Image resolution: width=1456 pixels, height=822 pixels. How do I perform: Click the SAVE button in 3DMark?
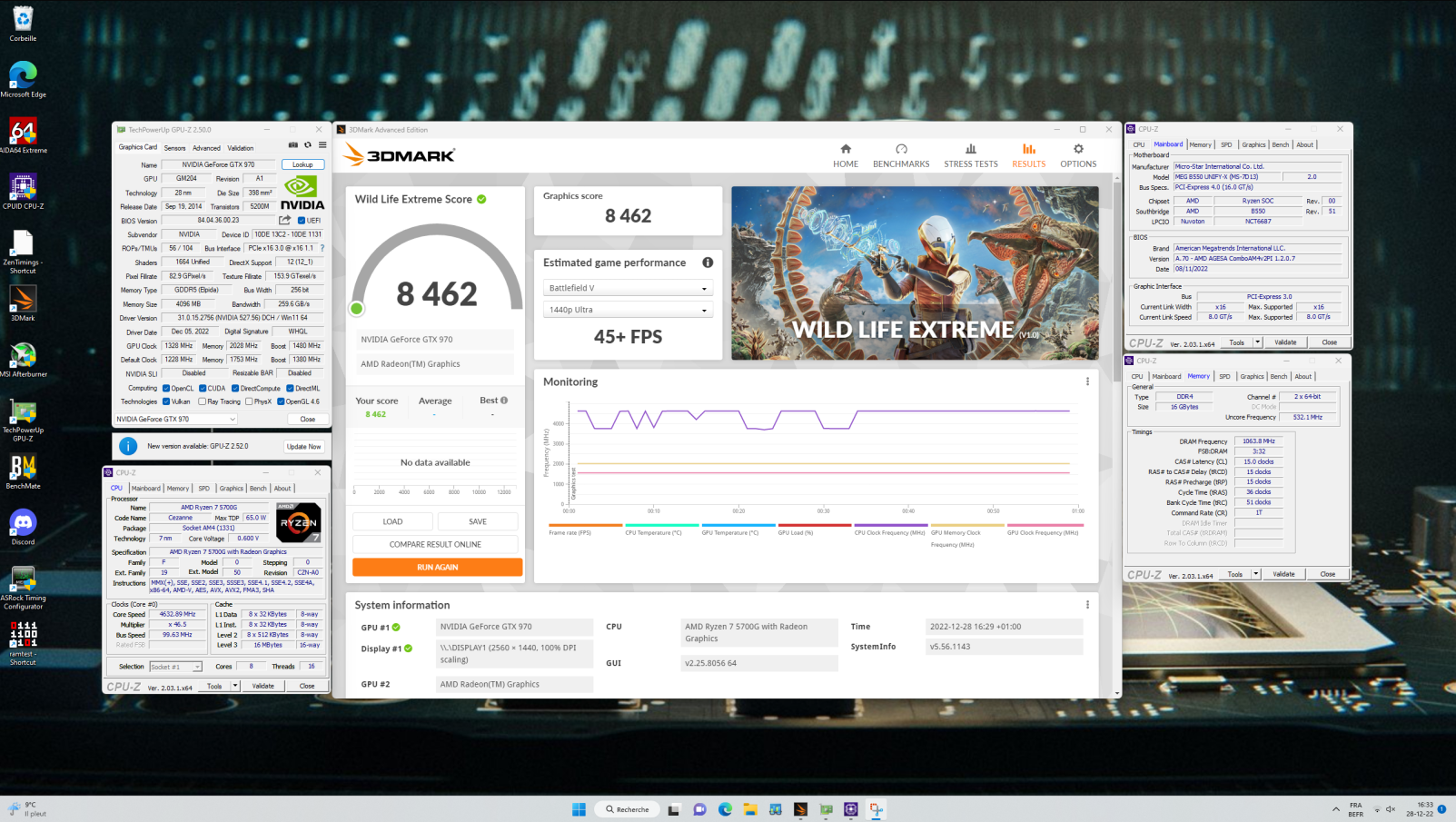coord(478,521)
